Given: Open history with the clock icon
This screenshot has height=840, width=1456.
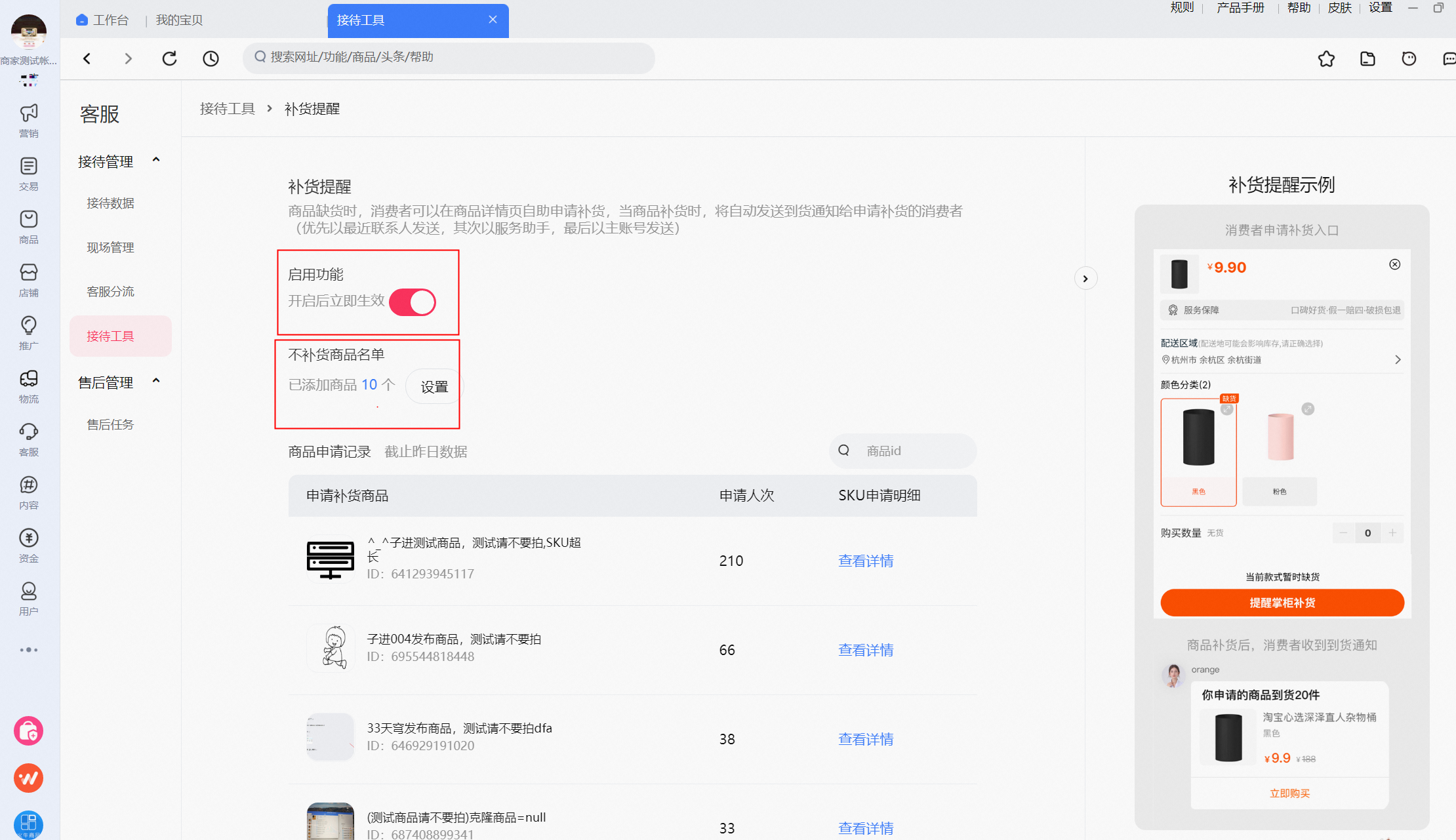Looking at the screenshot, I should 211,58.
